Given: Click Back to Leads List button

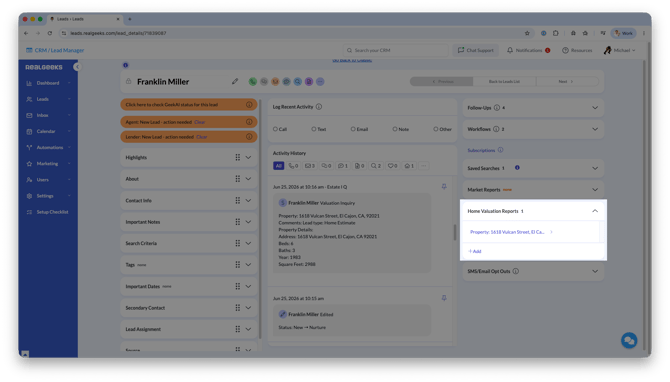Looking at the screenshot, I should tap(504, 82).
